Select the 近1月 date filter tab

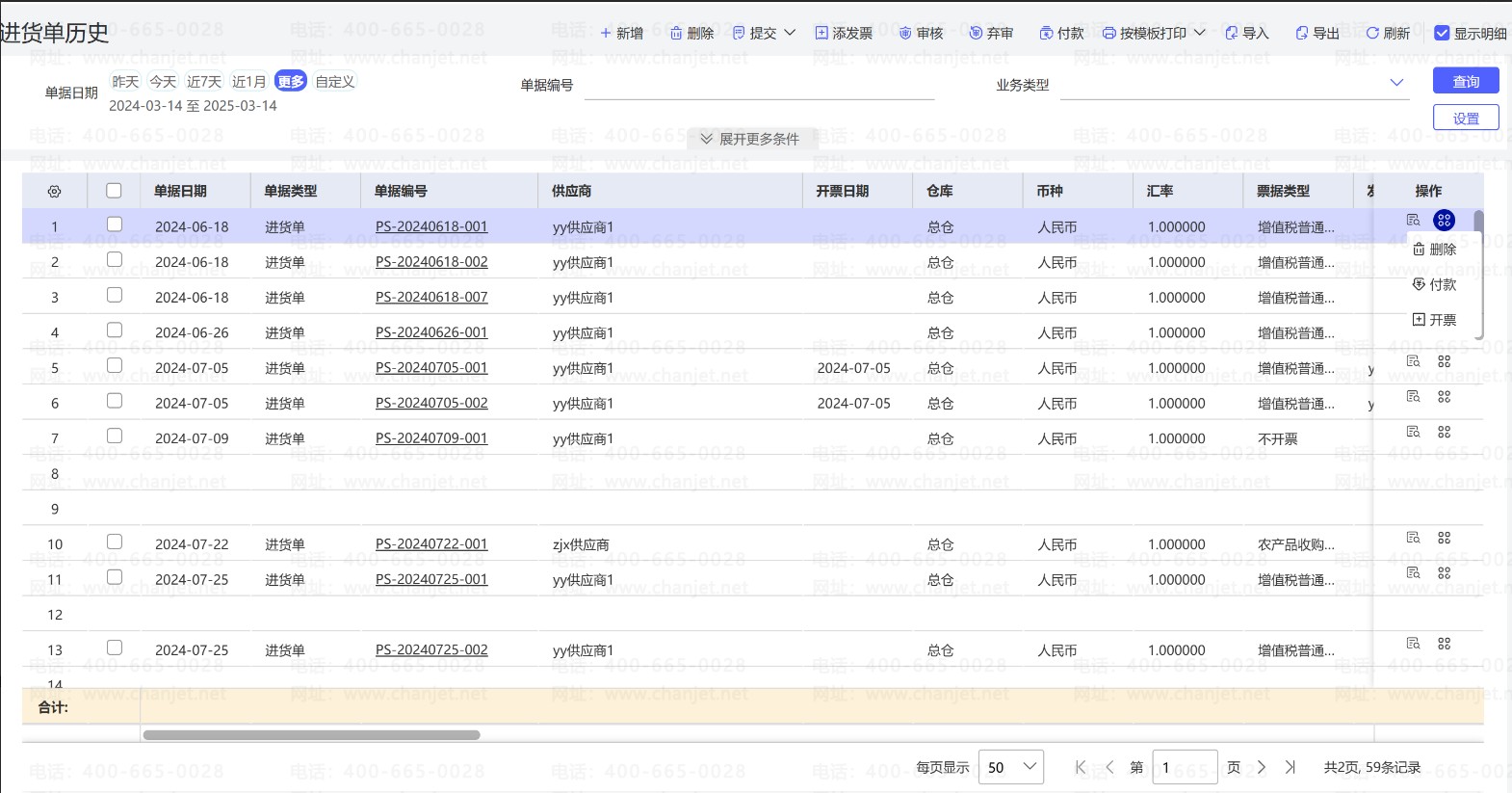click(249, 82)
